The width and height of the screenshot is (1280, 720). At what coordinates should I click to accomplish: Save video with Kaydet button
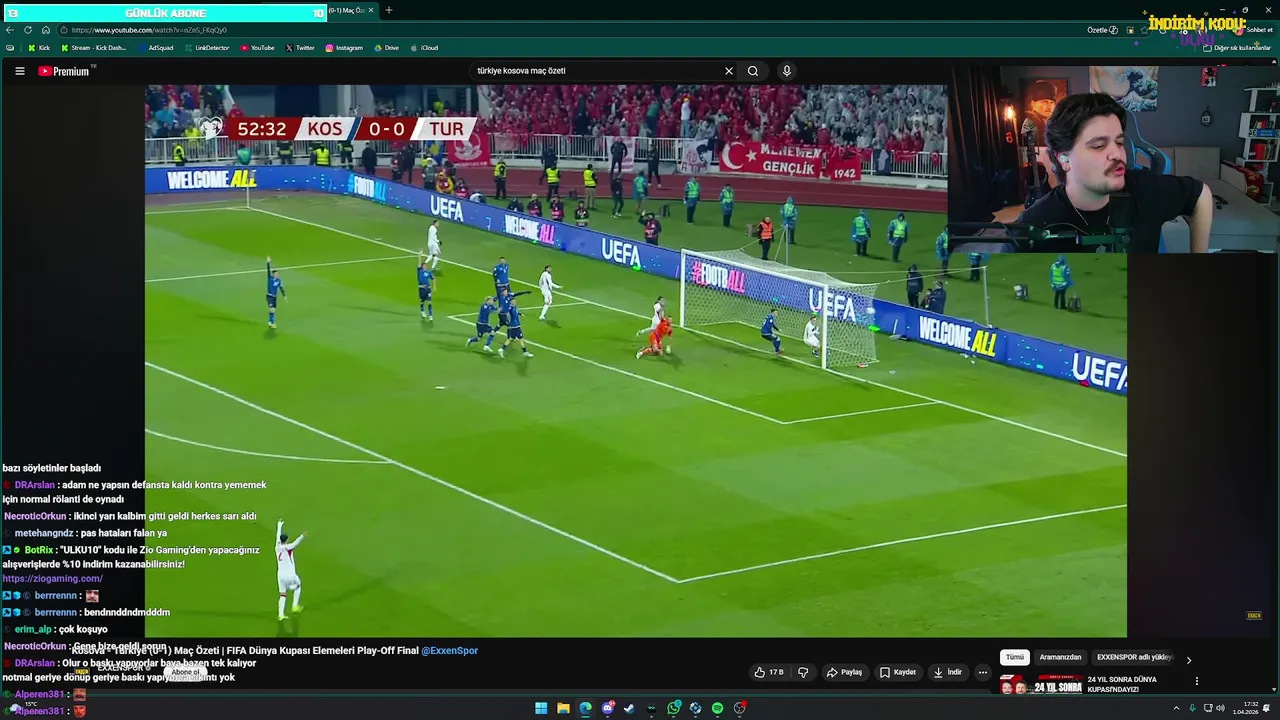[x=898, y=673]
